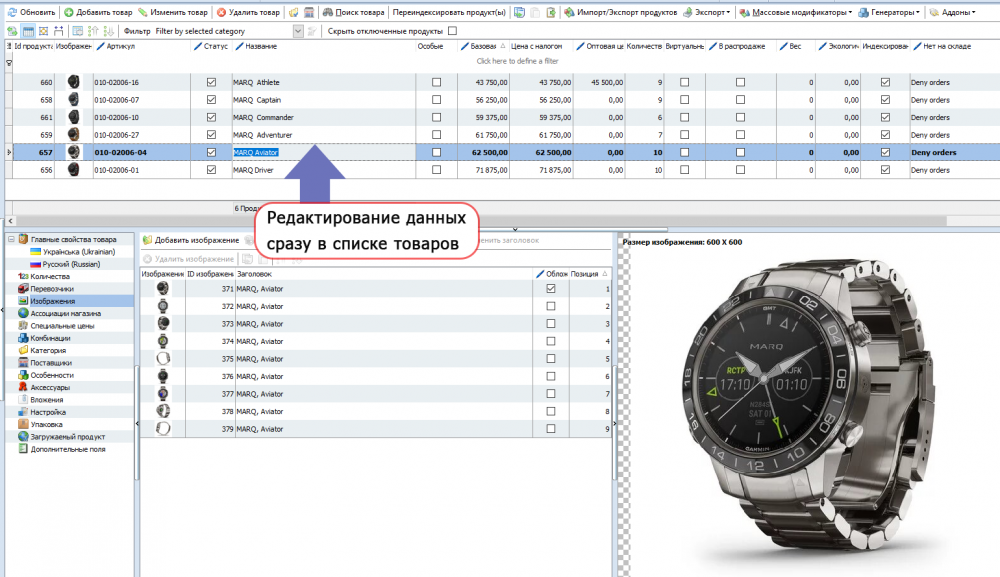Click the first green grid icon in second toolbar
This screenshot has width=1000, height=577.
(12, 31)
